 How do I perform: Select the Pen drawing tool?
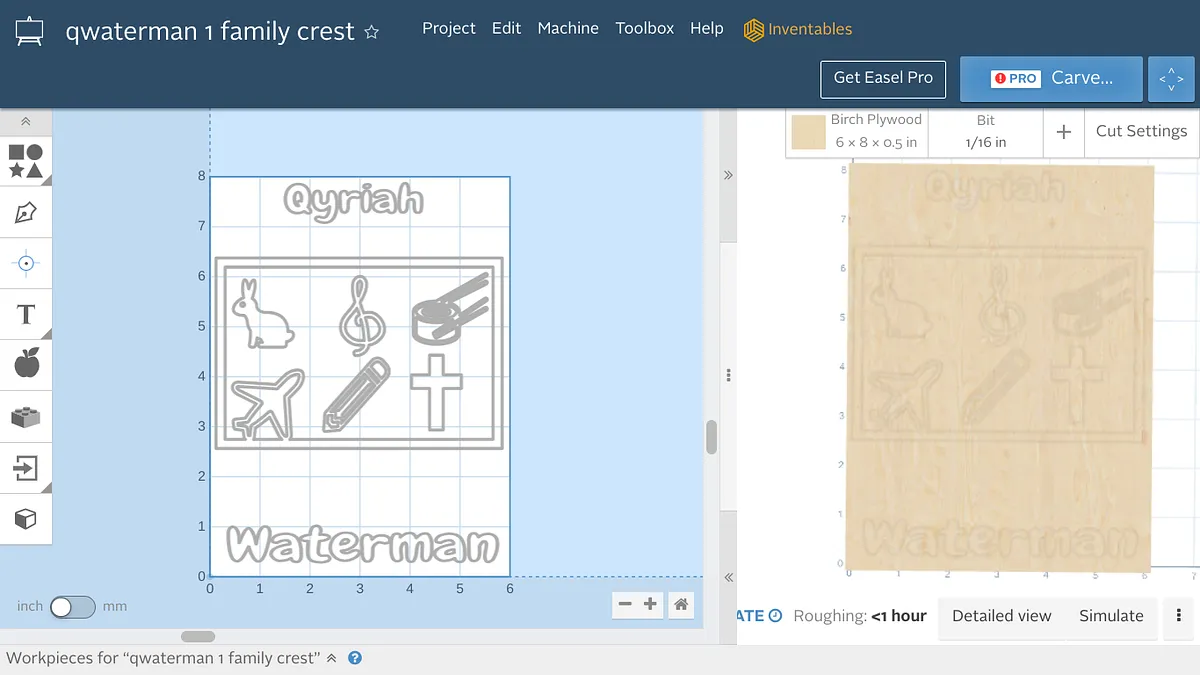26,213
